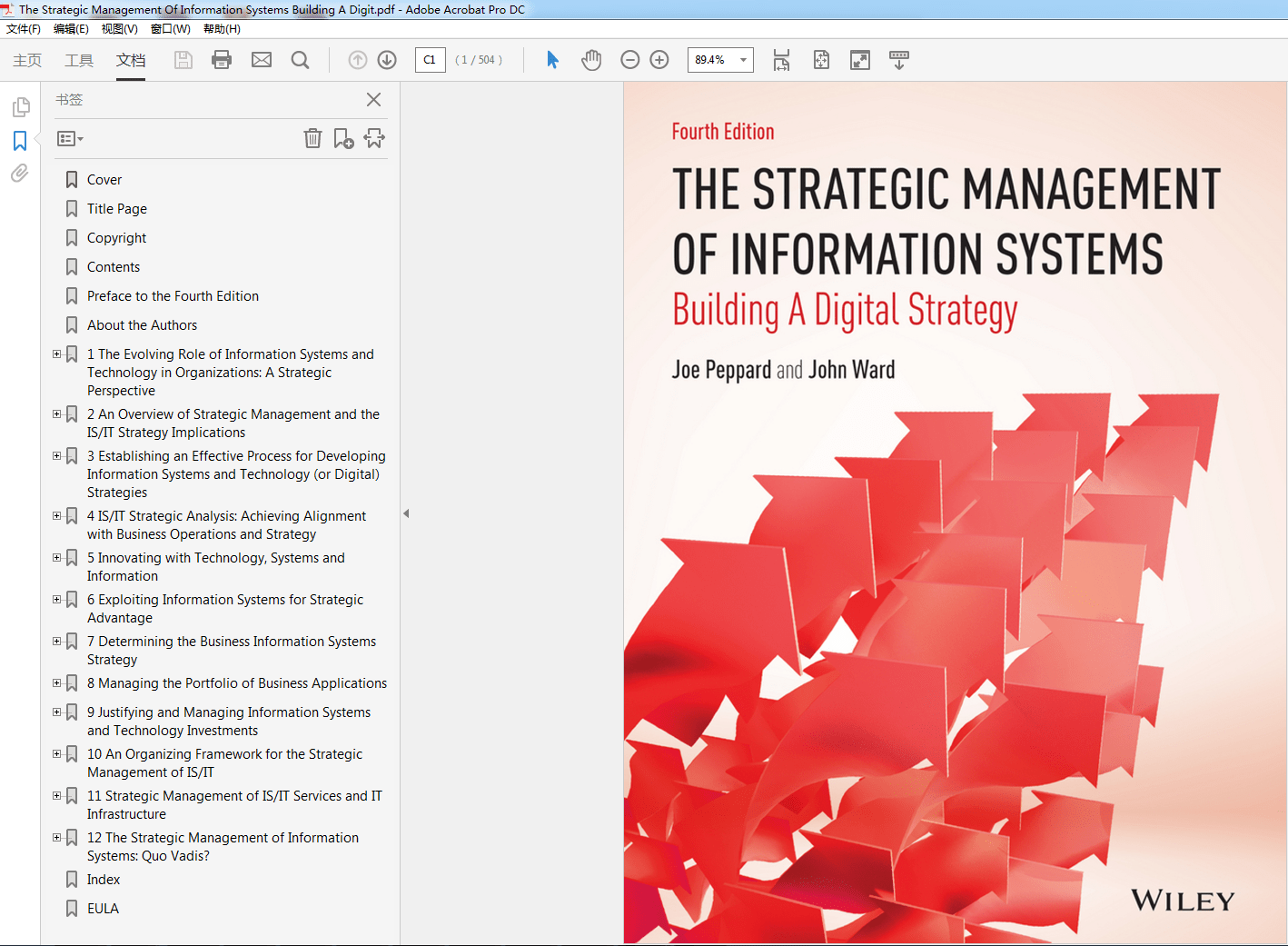Click the email envelope icon
The image size is (1288, 946).
(x=262, y=60)
